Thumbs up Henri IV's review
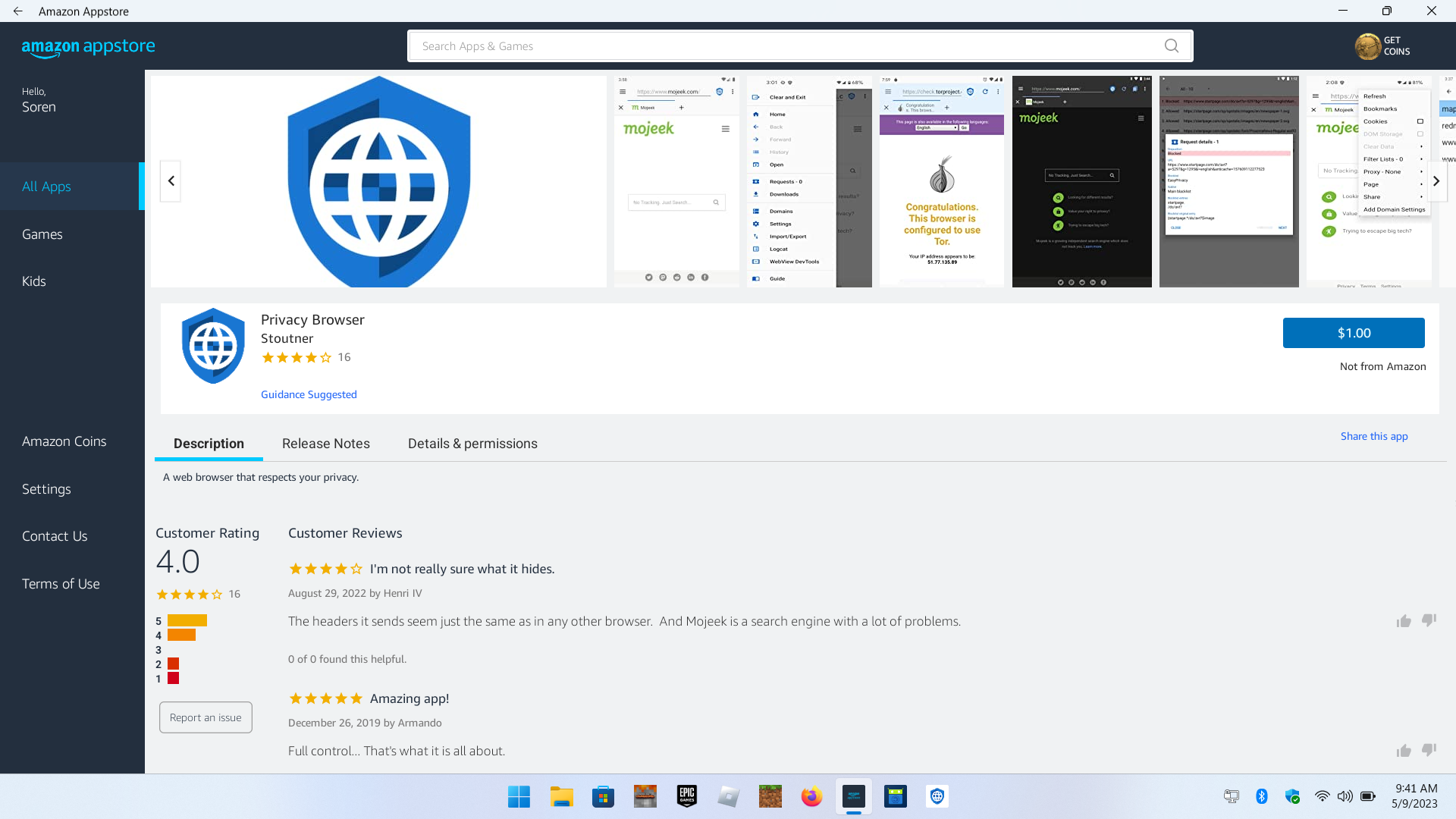Image resolution: width=1456 pixels, height=819 pixels. tap(1404, 621)
